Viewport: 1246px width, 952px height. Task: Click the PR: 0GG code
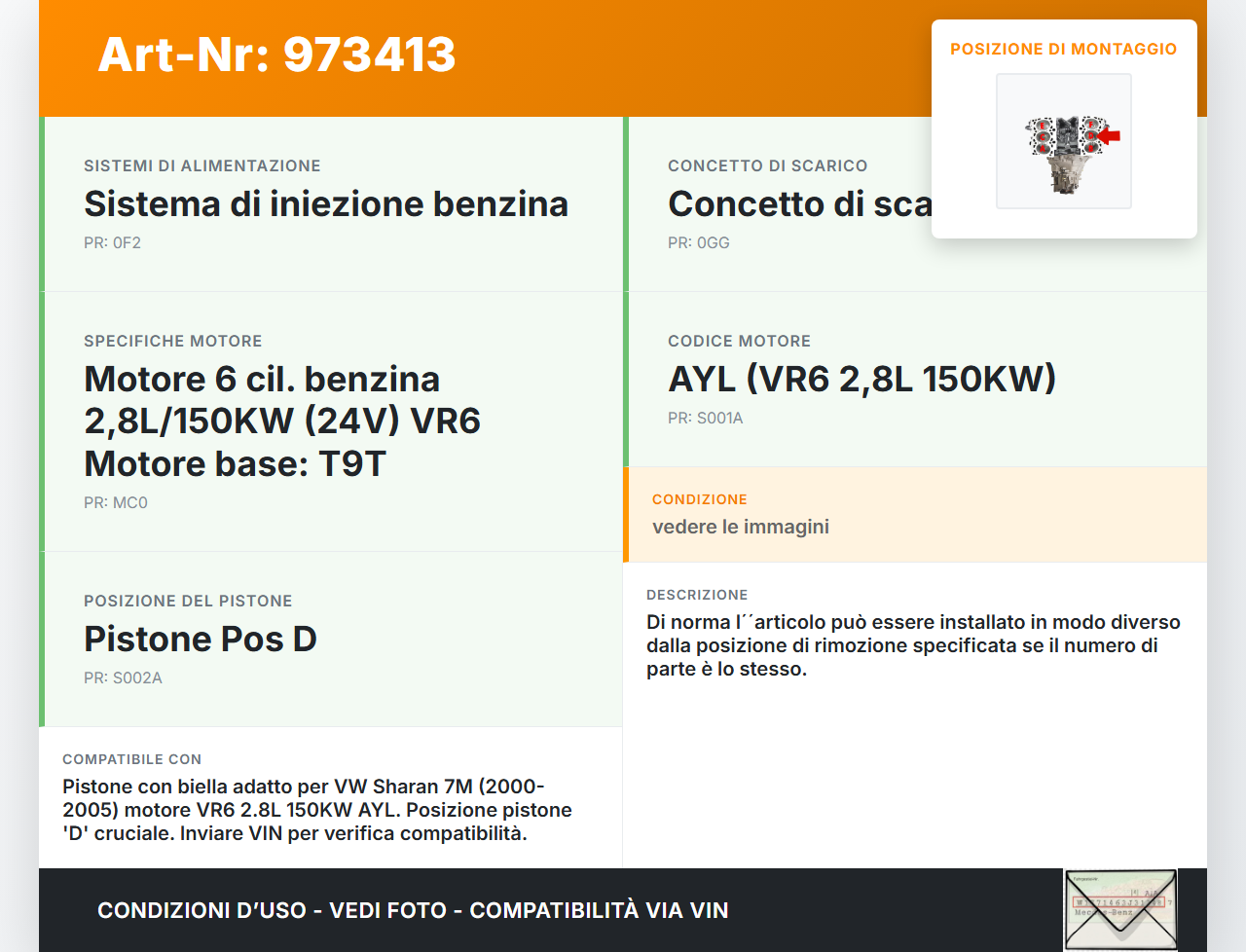point(698,243)
